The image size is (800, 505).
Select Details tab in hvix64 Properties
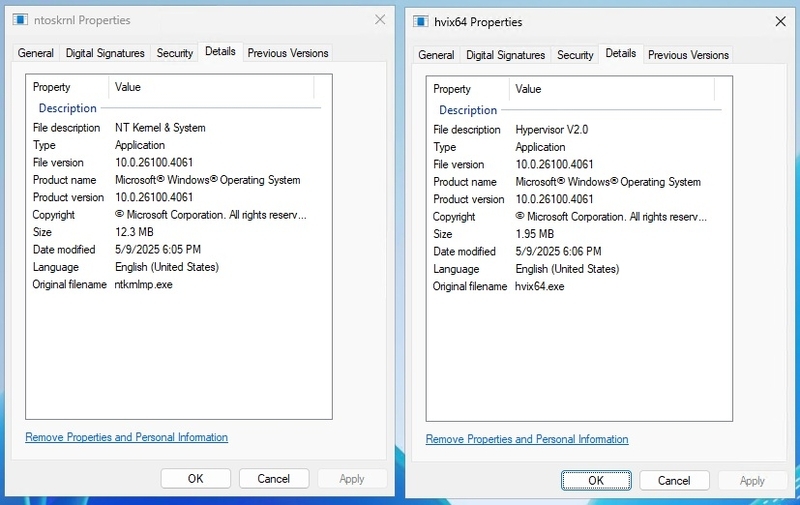coord(621,54)
